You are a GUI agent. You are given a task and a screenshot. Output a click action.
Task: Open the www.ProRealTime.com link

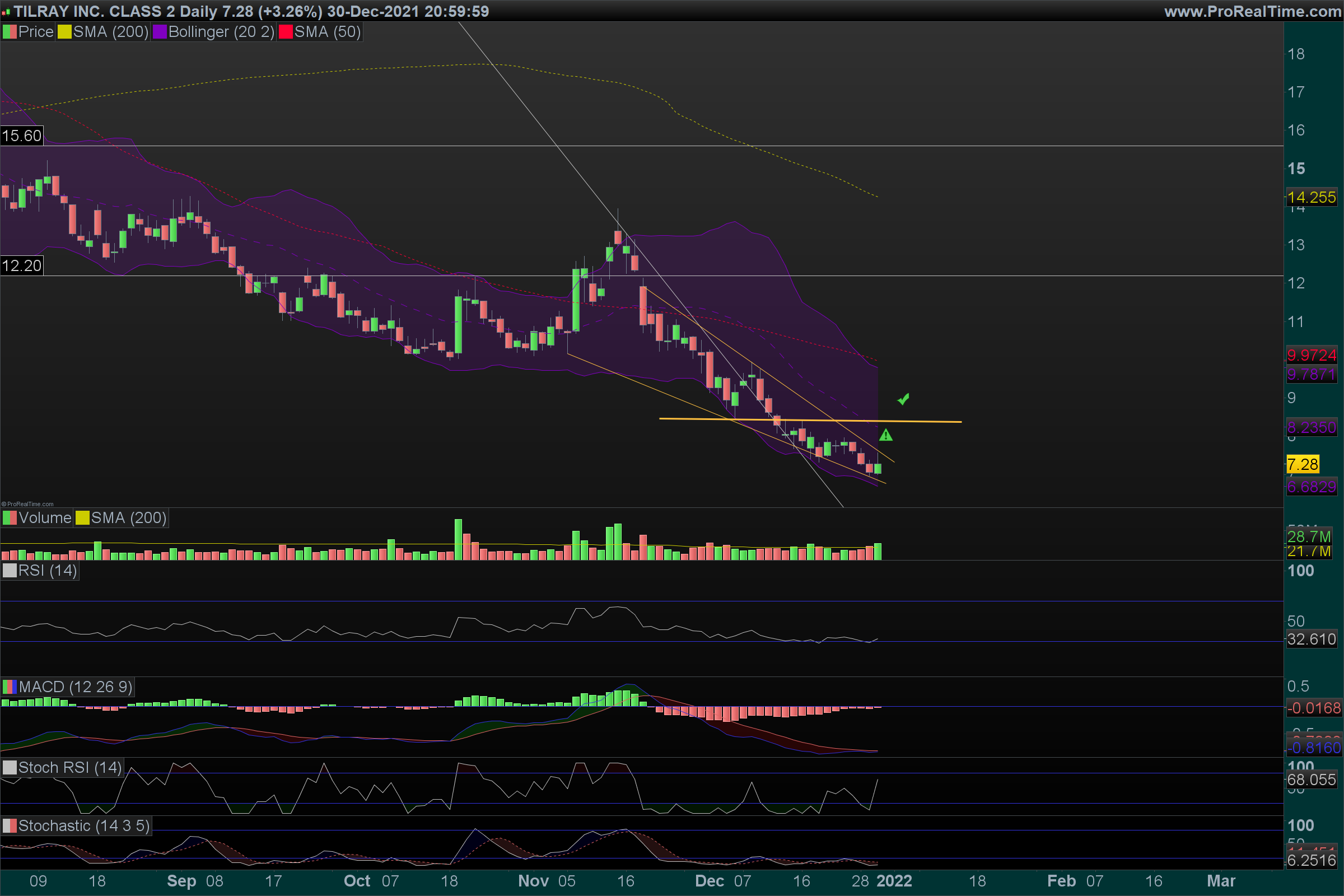tap(1252, 11)
